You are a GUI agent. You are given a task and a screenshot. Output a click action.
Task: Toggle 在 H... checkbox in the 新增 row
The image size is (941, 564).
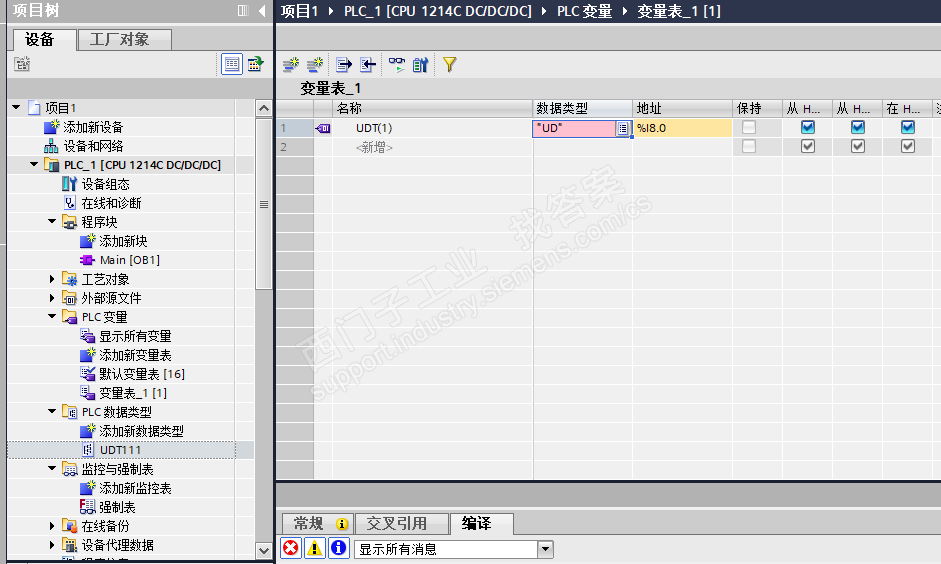pos(907,146)
